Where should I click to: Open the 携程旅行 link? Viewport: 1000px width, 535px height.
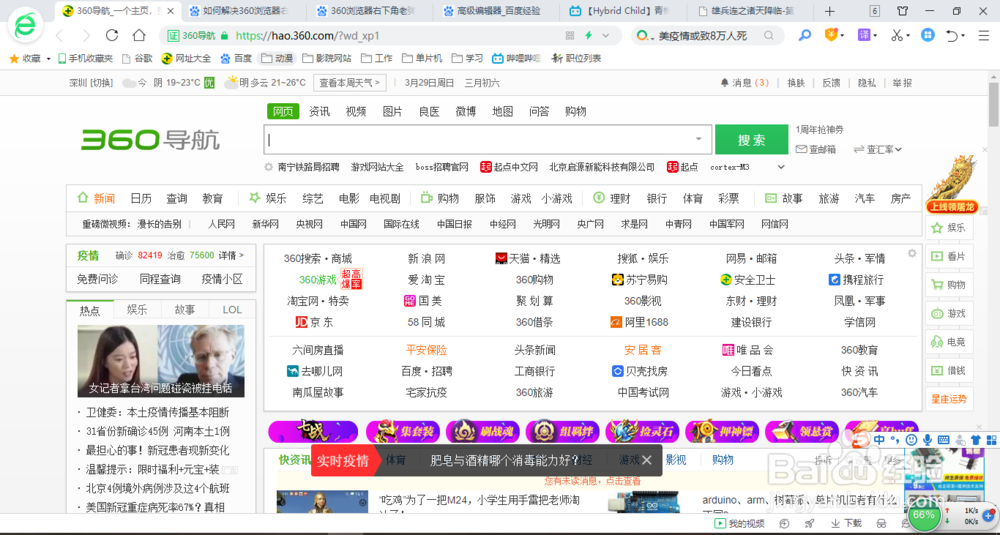coord(856,280)
